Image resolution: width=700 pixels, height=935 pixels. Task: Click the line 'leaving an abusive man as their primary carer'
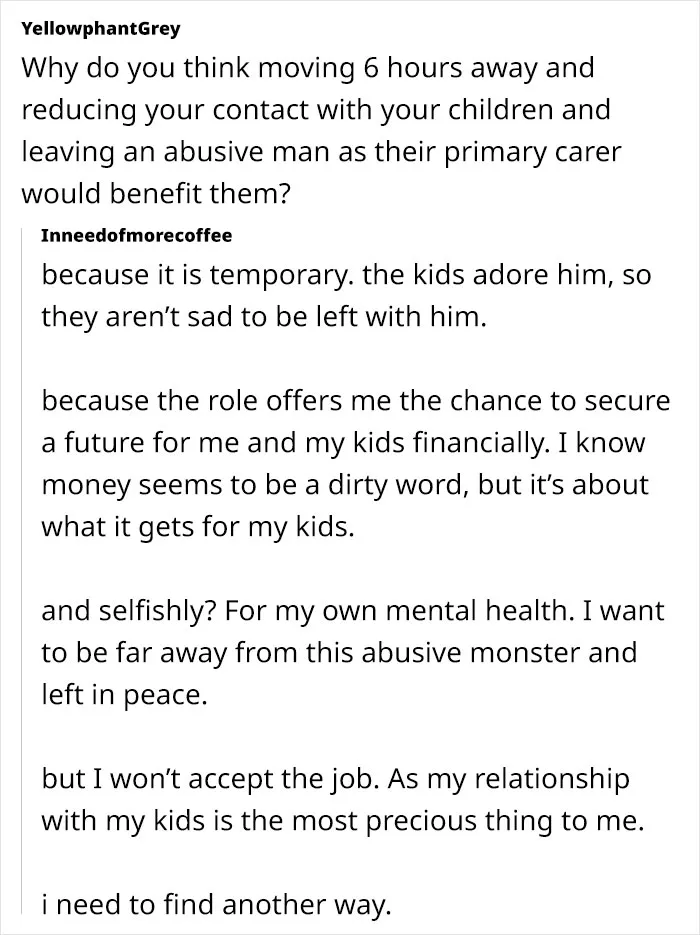[x=321, y=152]
